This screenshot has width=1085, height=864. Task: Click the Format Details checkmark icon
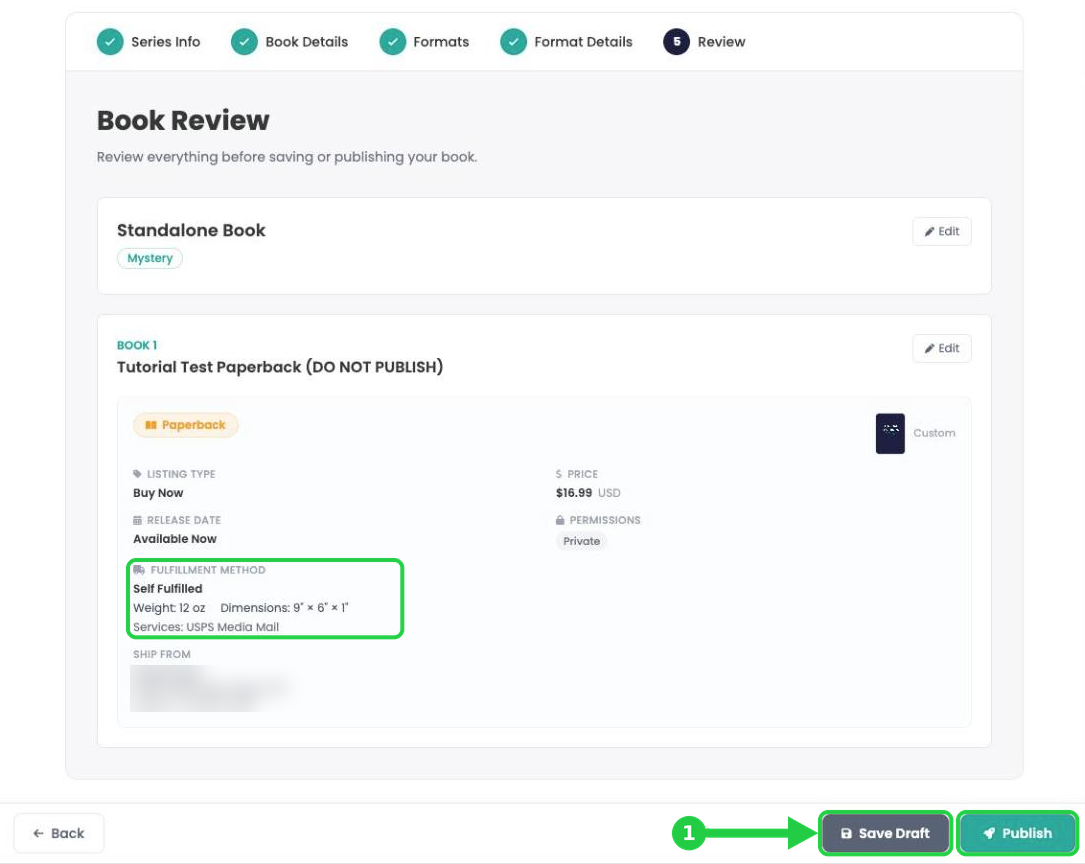(x=513, y=42)
